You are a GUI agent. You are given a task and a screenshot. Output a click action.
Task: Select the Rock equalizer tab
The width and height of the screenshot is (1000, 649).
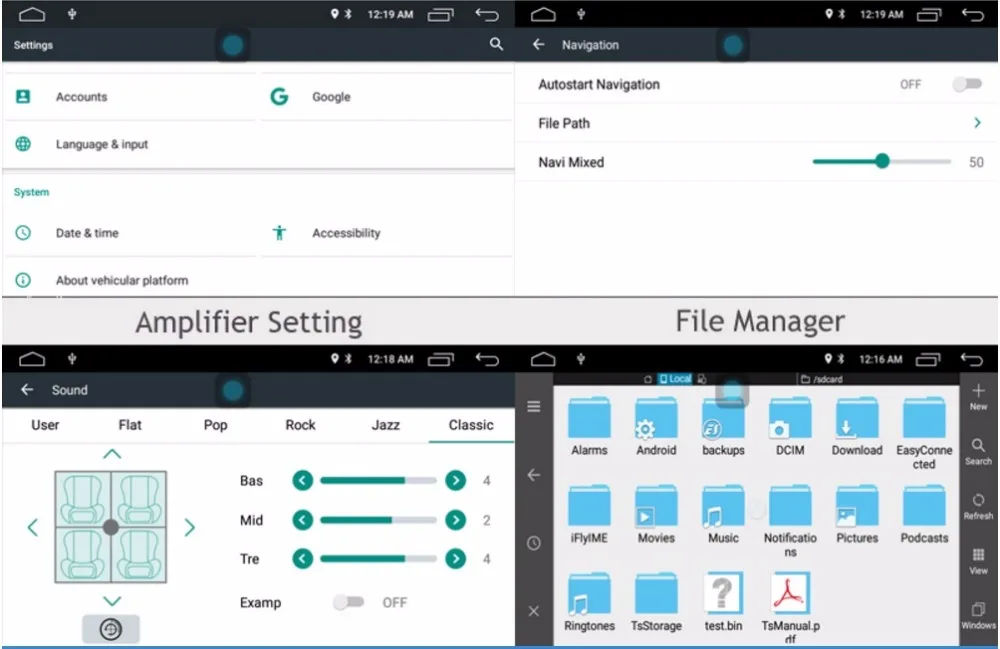point(300,425)
